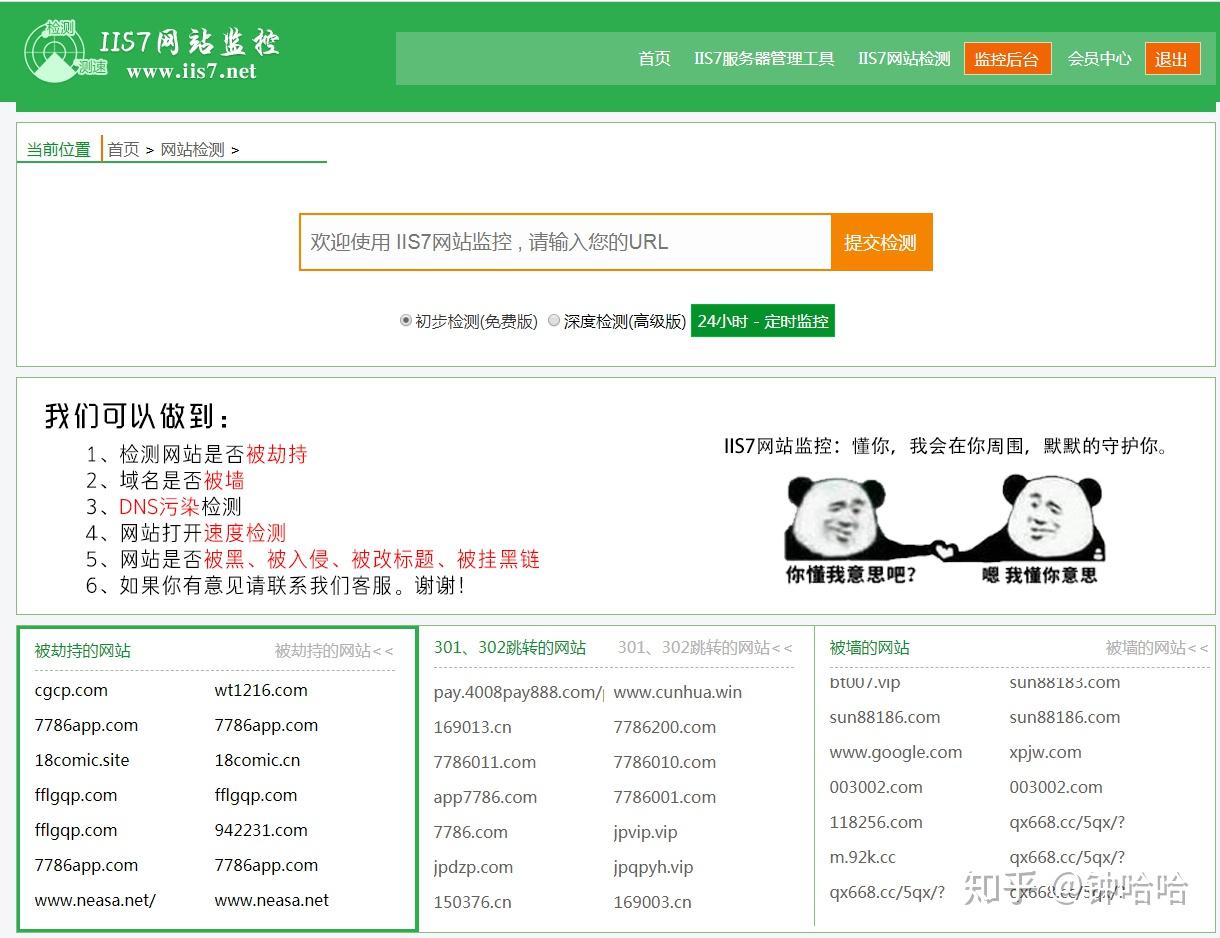Click the www.google.com entry in 被墙的网站

(896, 752)
